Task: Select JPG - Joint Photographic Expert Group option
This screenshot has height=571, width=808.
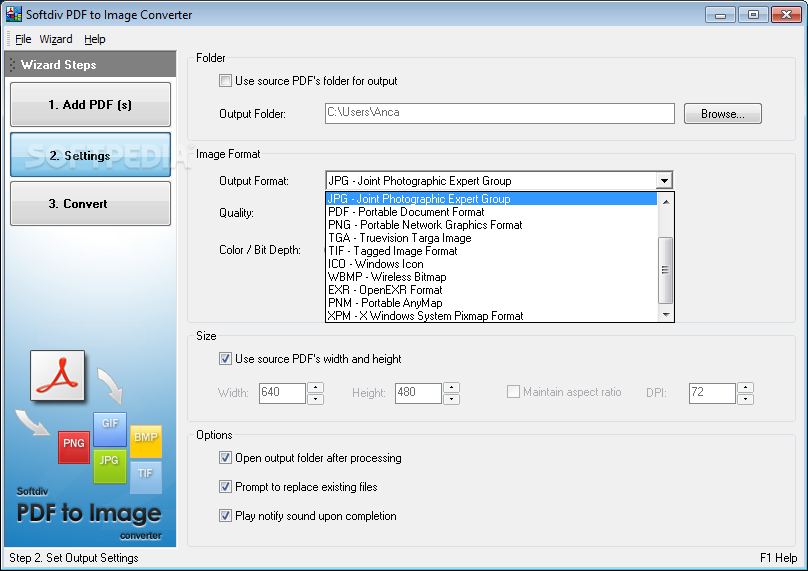Action: [x=492, y=199]
